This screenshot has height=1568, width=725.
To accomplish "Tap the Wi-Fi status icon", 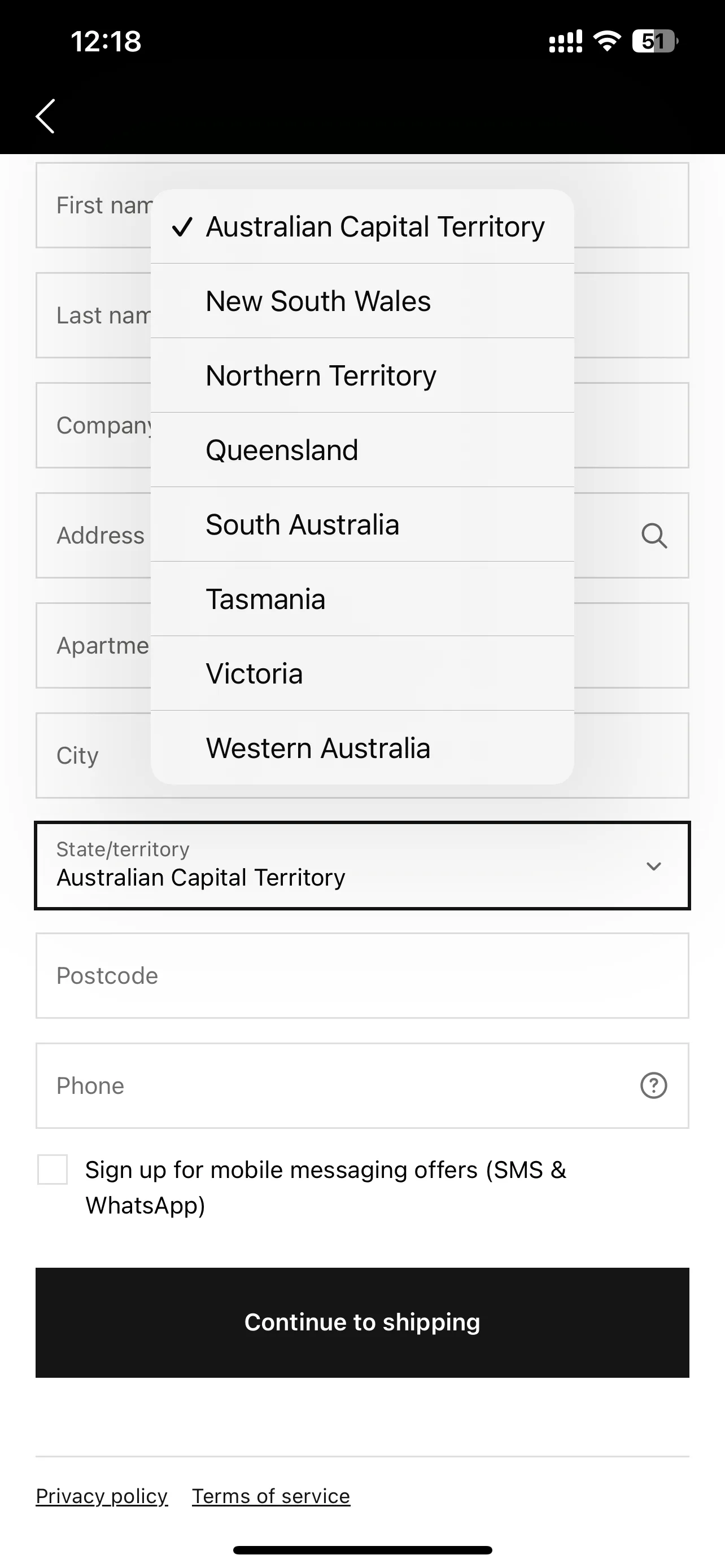I will point(606,41).
